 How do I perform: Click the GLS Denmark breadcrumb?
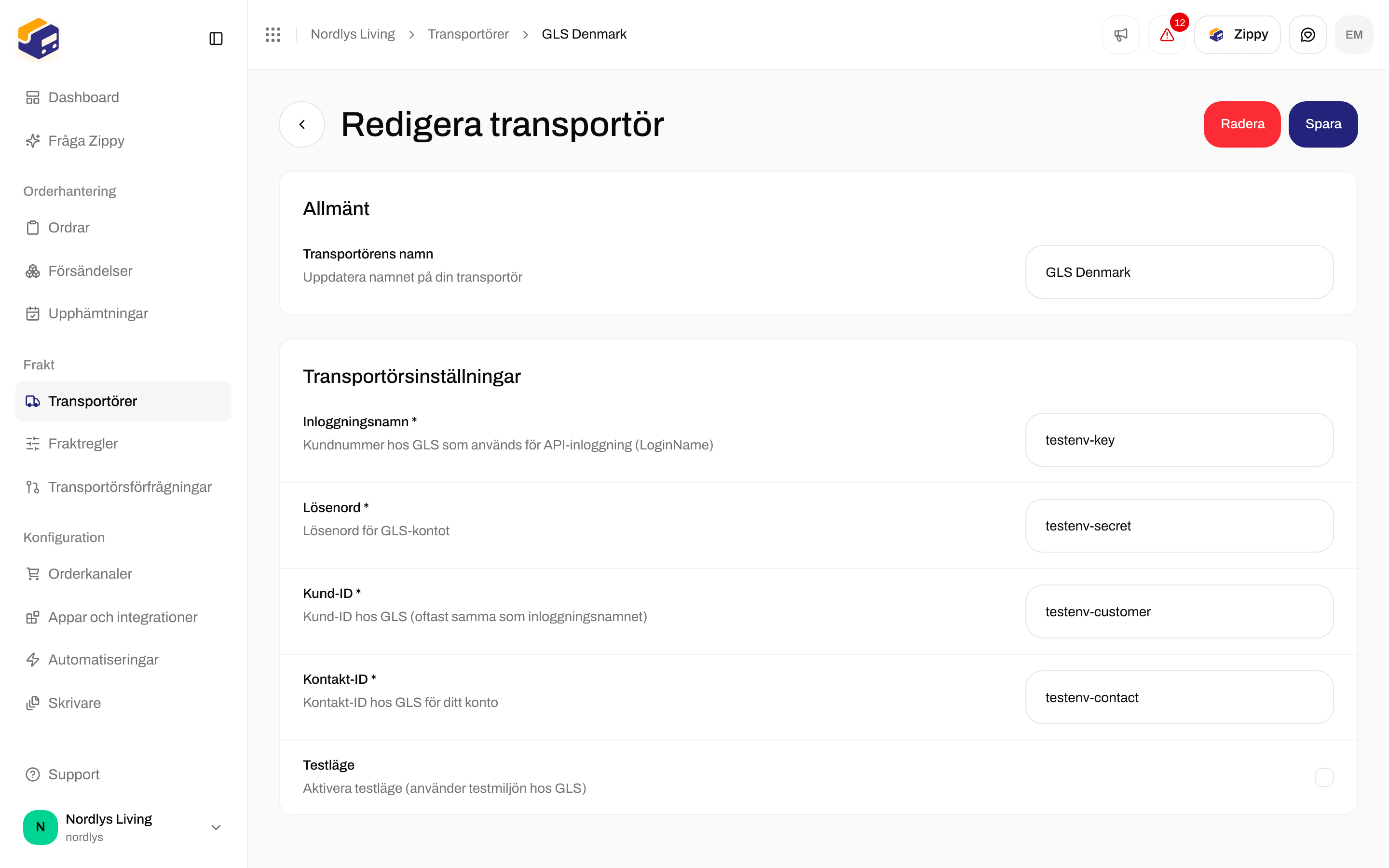(x=584, y=34)
